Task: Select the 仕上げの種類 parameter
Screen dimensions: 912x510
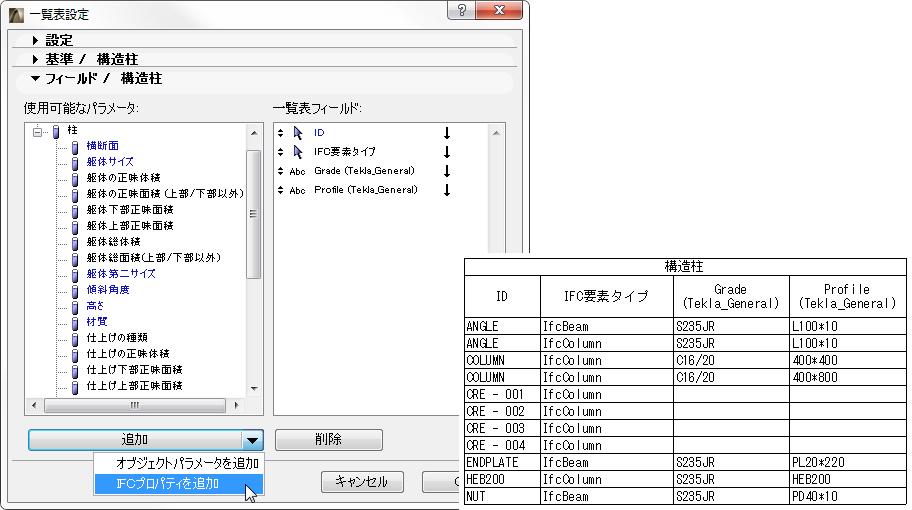Action: [x=117, y=337]
